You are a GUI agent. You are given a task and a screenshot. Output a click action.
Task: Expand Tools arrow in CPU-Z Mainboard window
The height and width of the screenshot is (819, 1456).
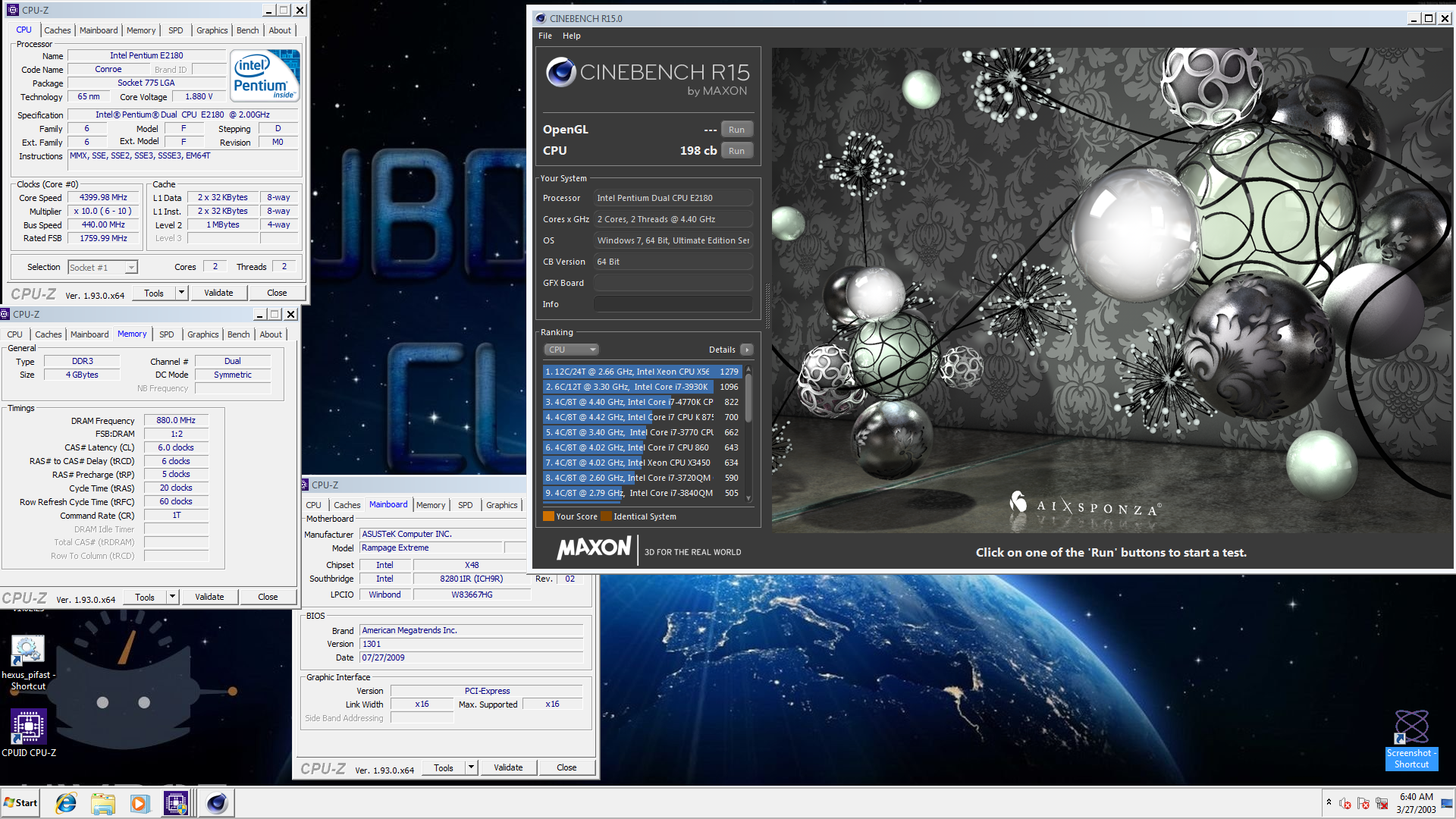[x=471, y=767]
